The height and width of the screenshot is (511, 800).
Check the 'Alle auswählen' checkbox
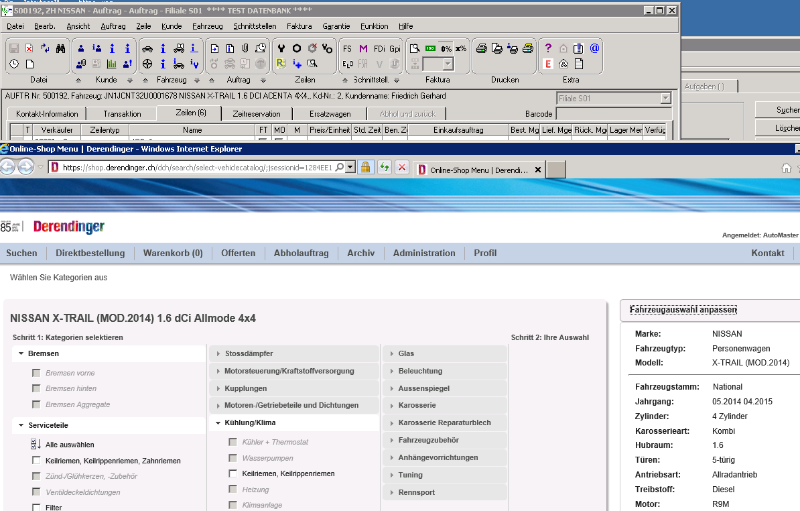click(36, 444)
